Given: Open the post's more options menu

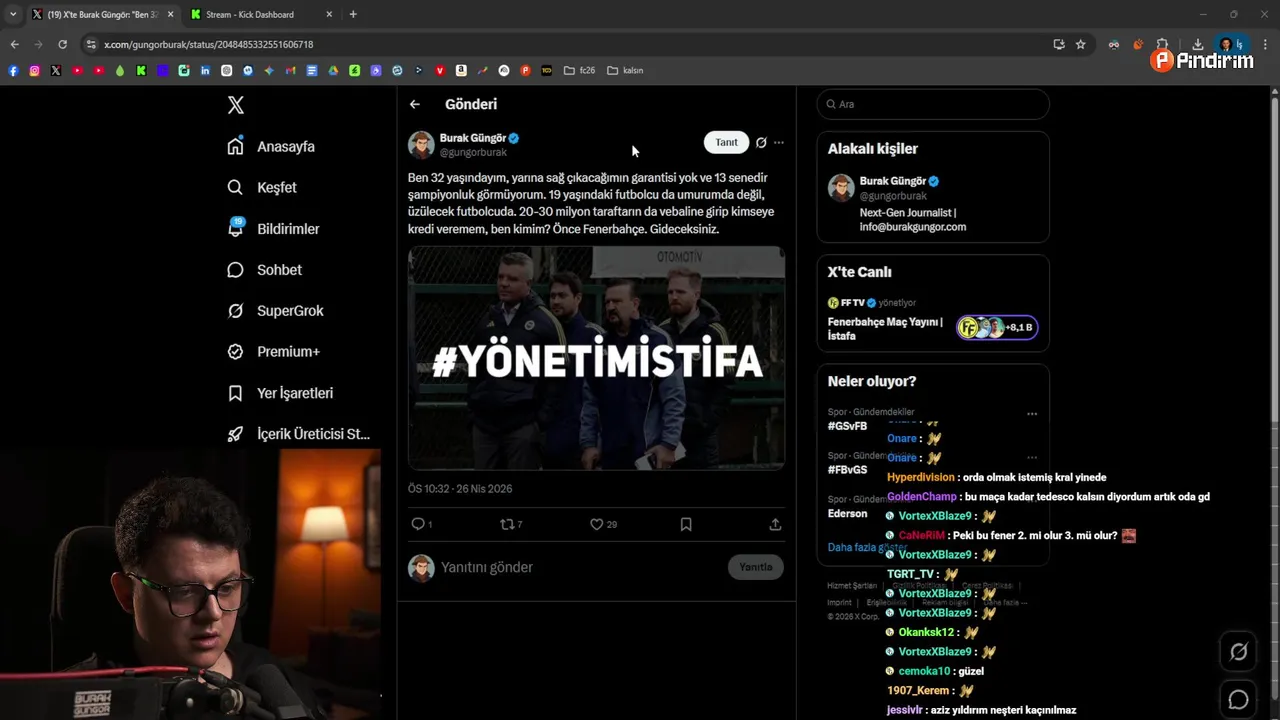Looking at the screenshot, I should tap(779, 142).
